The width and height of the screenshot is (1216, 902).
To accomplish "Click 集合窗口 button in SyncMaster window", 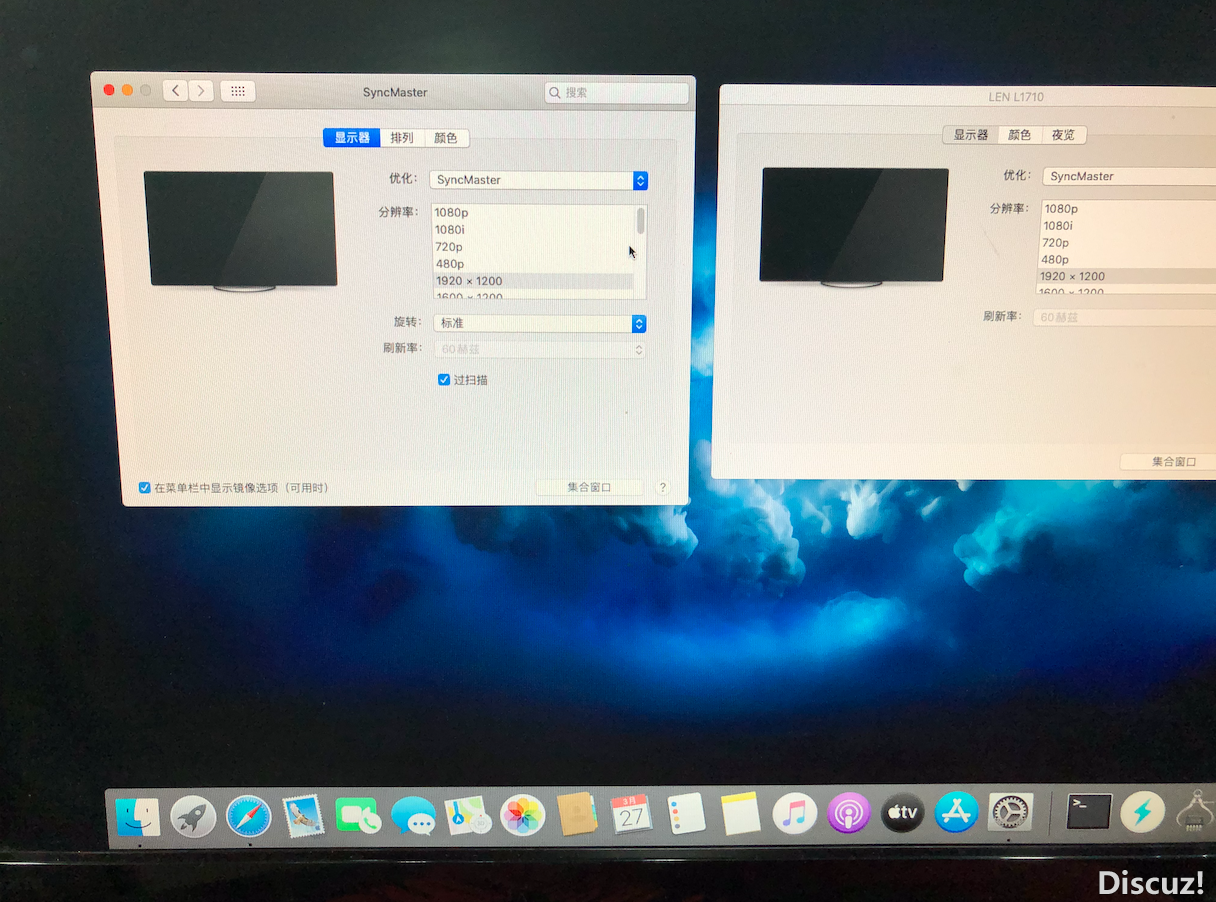I will tap(589, 487).
